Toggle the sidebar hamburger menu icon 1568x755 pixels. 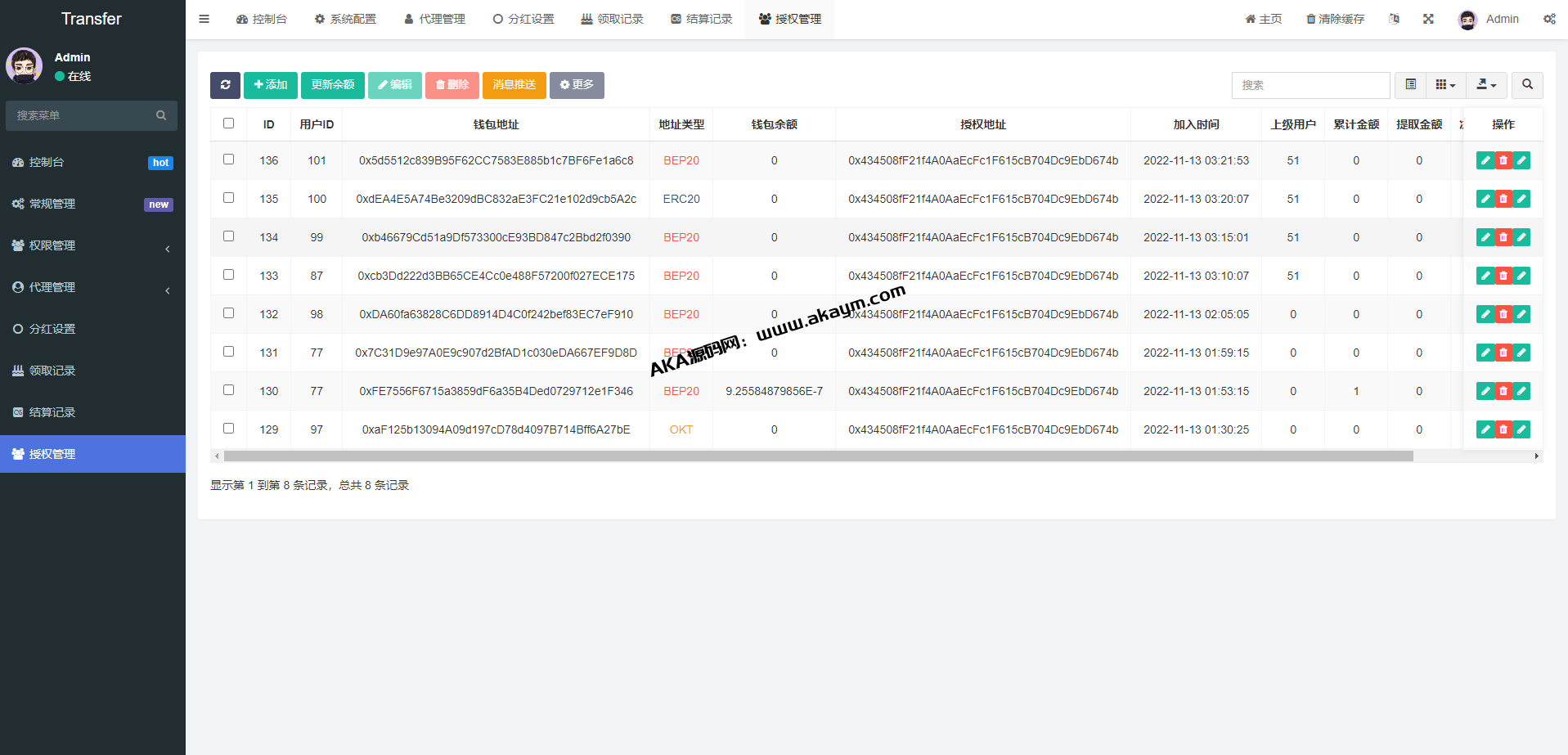pyautogui.click(x=204, y=19)
